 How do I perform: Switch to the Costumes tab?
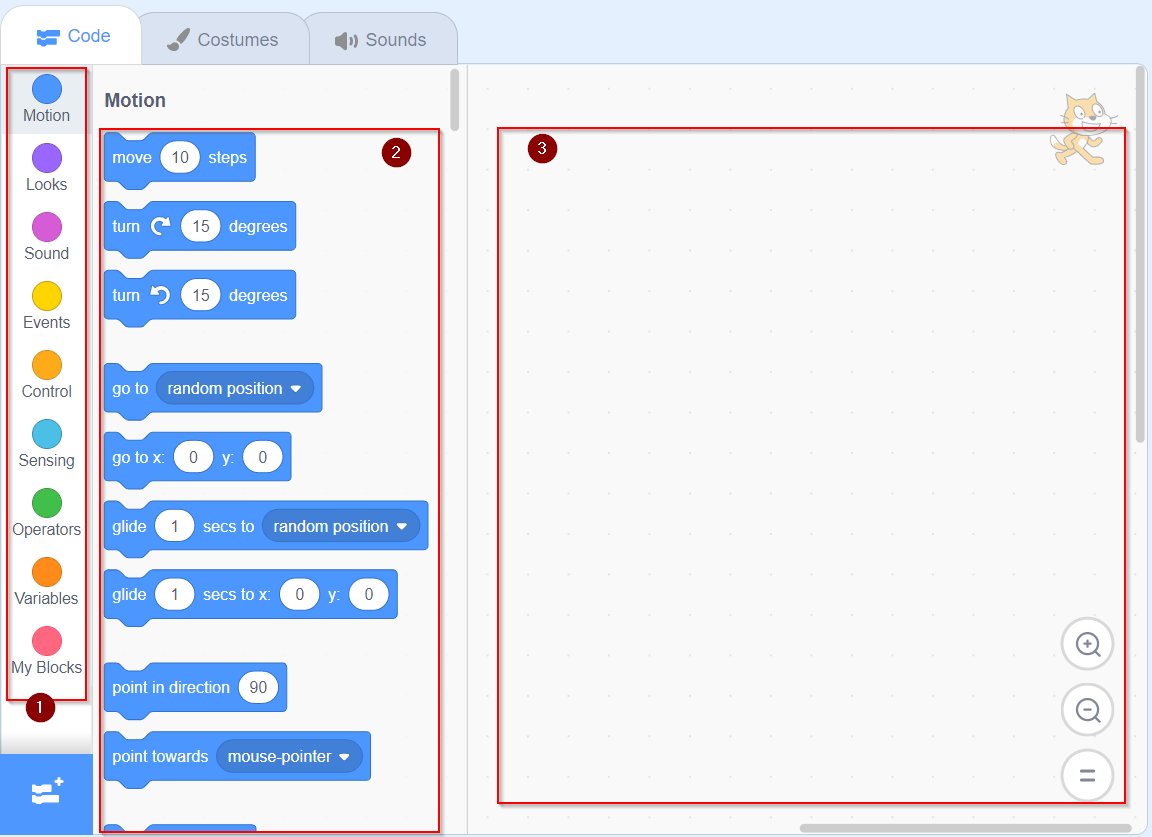point(224,38)
